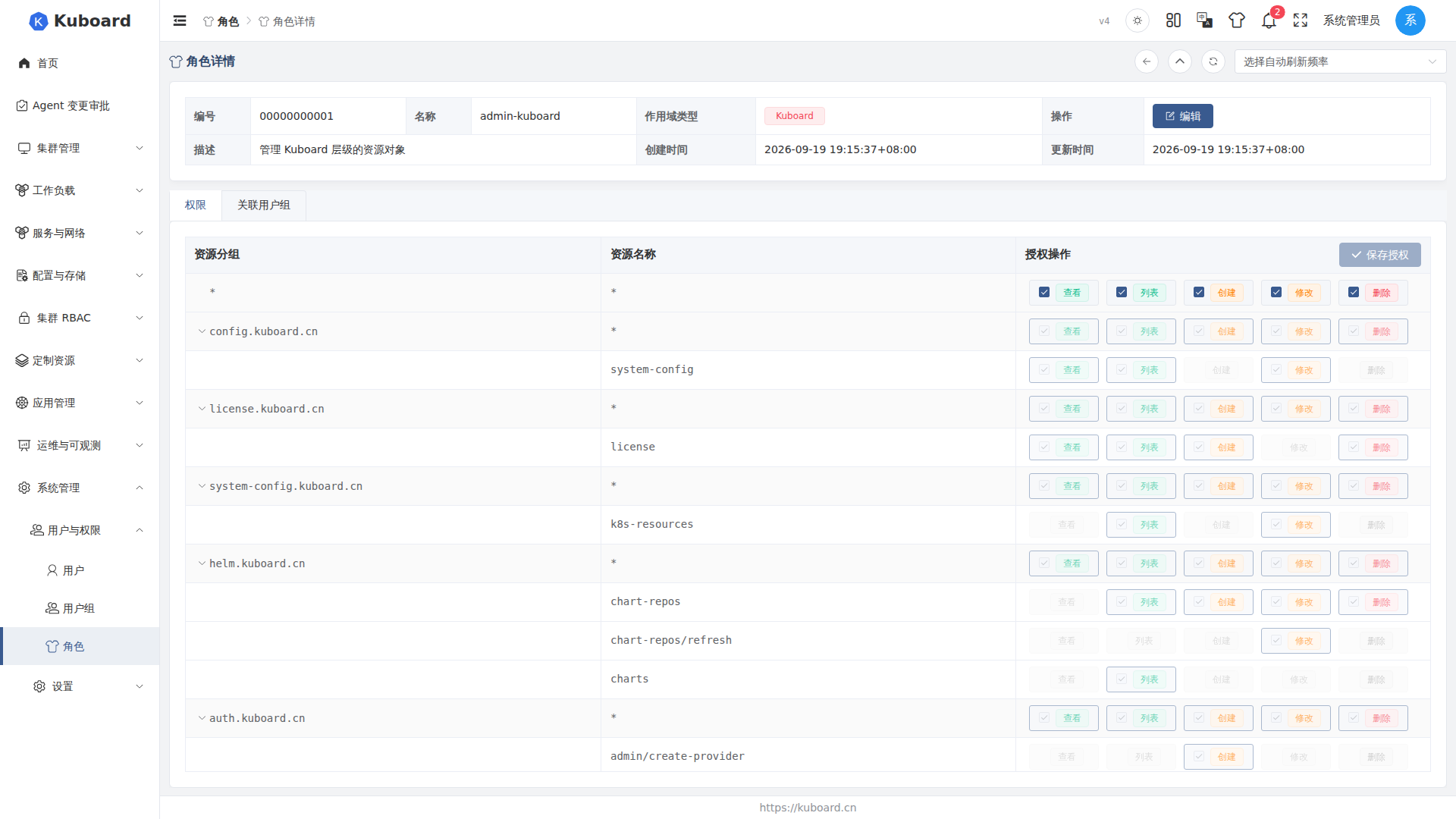This screenshot has height=819, width=1456.
Task: Expand the 集群管理 sidebar menu
Action: coord(80,148)
